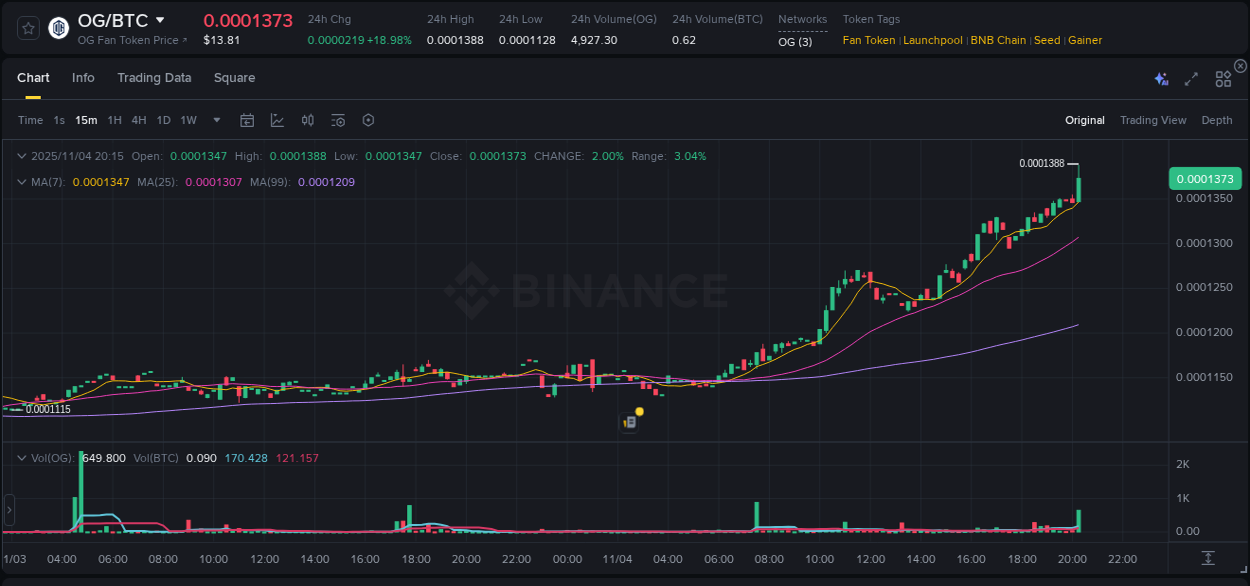Click the candlestick display options icon
Screen dimensions: 1250x586
(308, 120)
